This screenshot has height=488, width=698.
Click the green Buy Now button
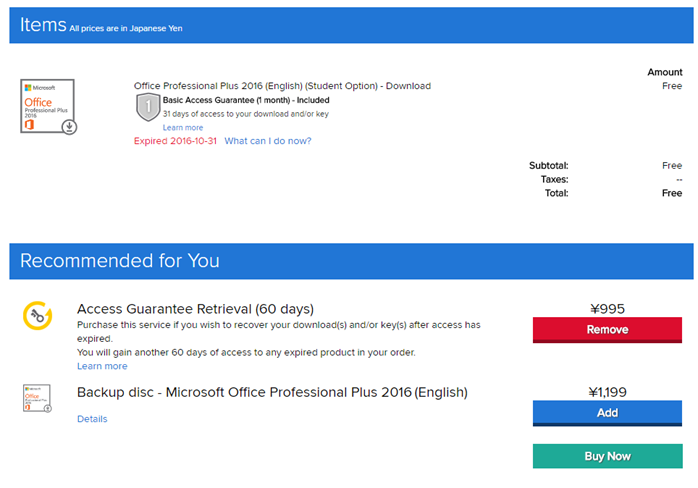pos(607,456)
